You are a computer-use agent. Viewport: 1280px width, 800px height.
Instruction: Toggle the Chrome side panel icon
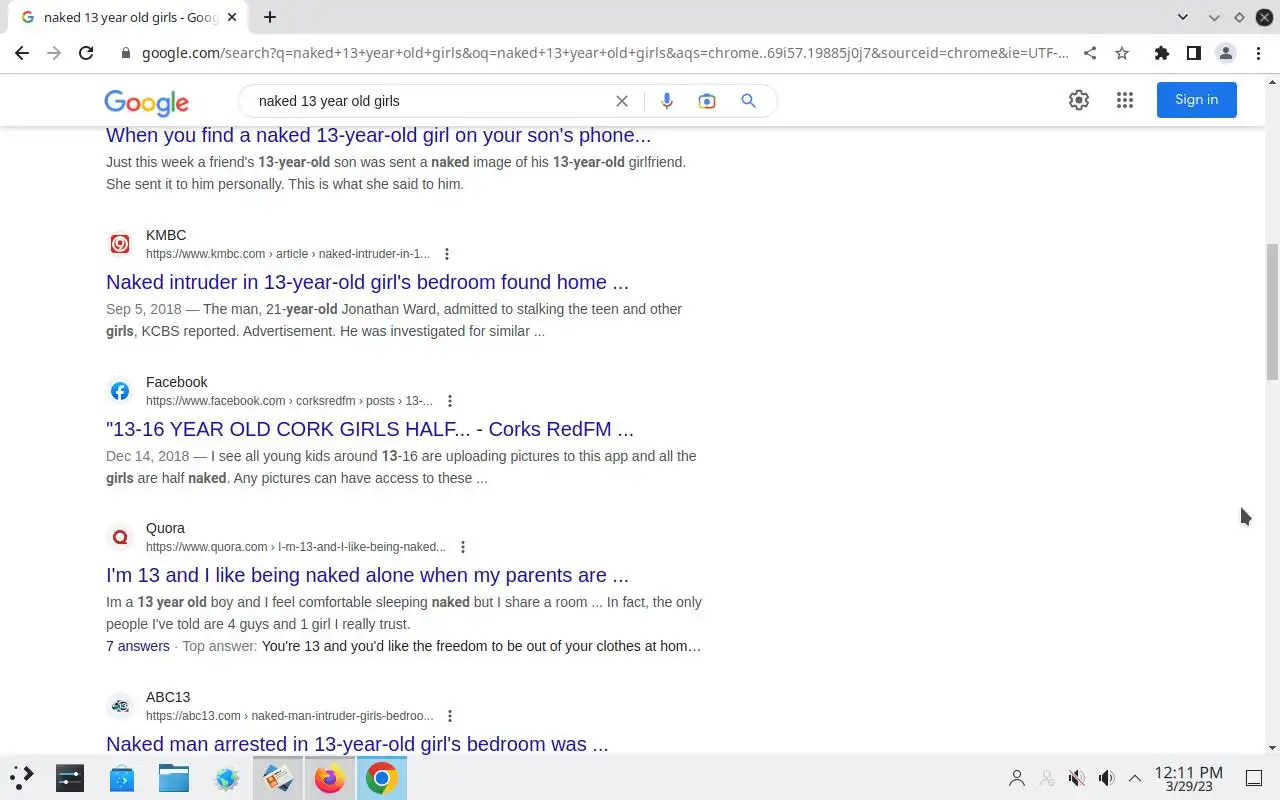tap(1193, 53)
